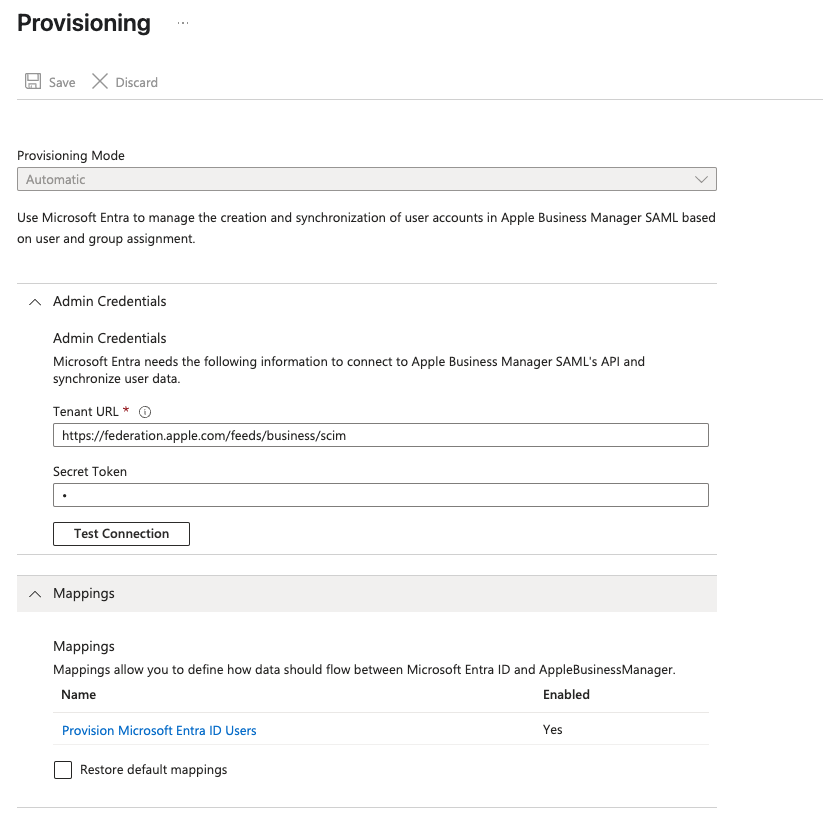Viewport: 823px width, 819px height.
Task: Click the Name column header
Action: click(79, 695)
